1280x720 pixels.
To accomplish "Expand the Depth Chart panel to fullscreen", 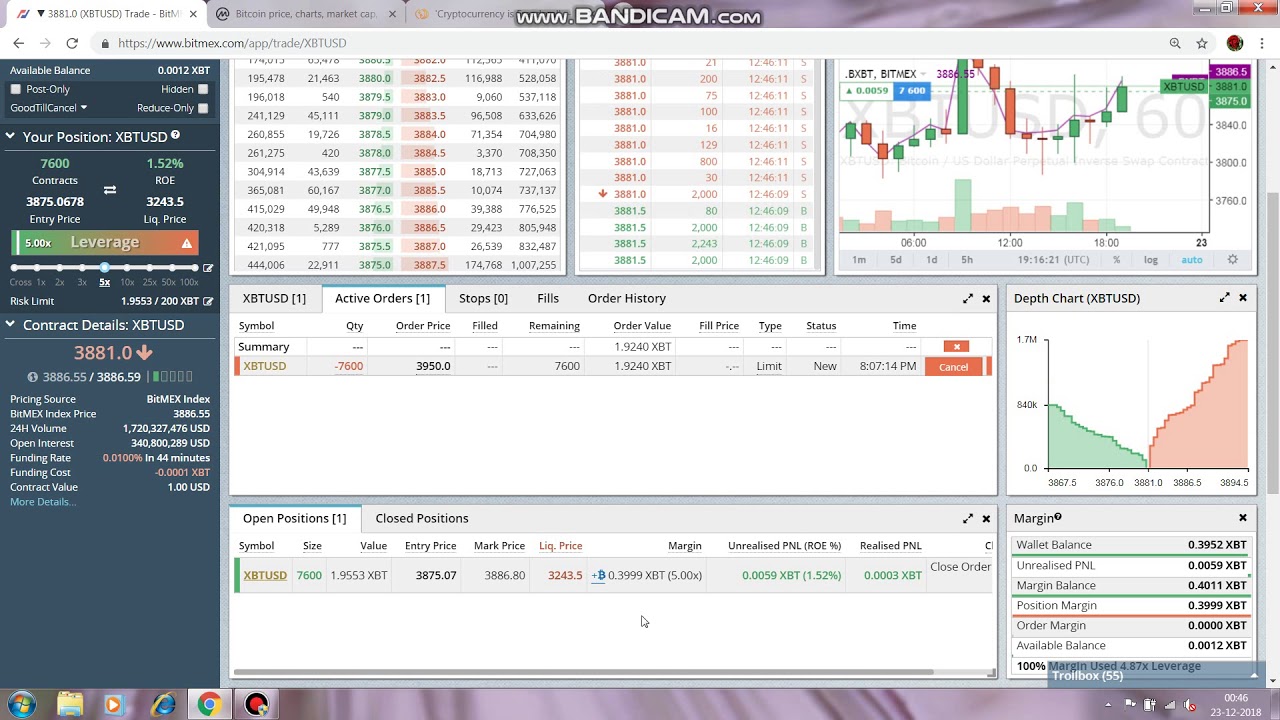I will pyautogui.click(x=1225, y=298).
